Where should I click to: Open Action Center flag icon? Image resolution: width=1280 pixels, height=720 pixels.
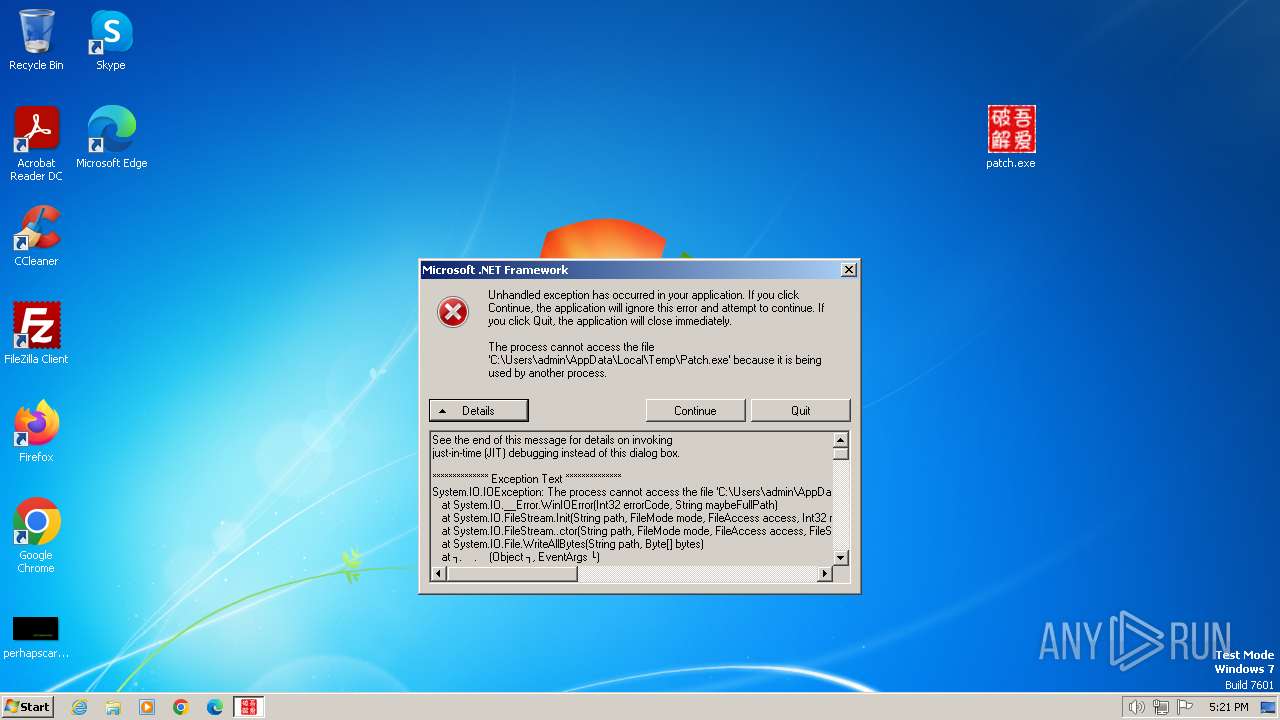click(x=1185, y=707)
